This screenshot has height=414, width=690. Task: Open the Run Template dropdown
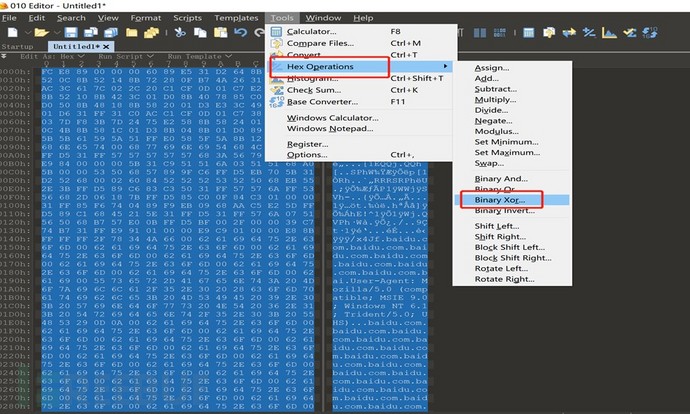pos(199,56)
